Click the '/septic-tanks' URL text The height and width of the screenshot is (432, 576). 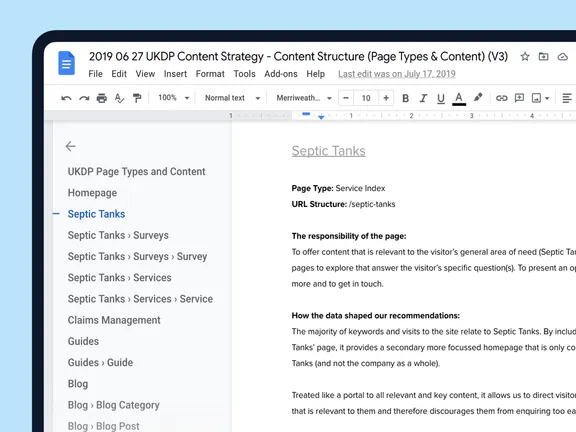click(372, 204)
